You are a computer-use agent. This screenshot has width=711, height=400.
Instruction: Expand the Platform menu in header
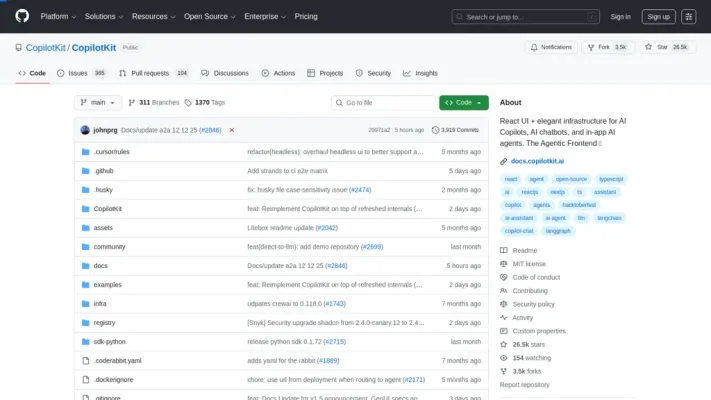point(58,17)
